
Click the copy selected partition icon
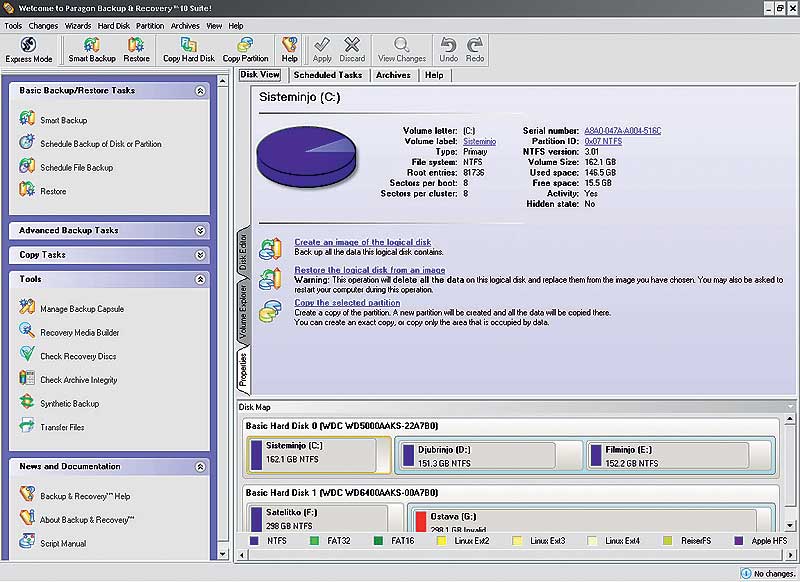click(x=270, y=311)
